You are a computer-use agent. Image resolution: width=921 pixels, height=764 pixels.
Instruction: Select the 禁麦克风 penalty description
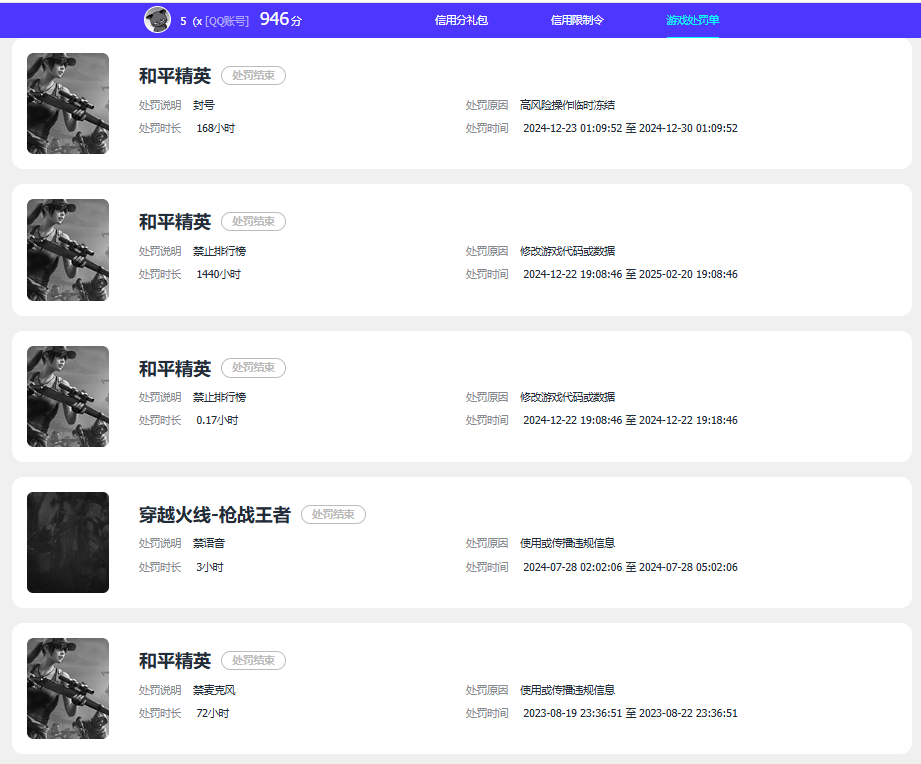click(x=214, y=691)
